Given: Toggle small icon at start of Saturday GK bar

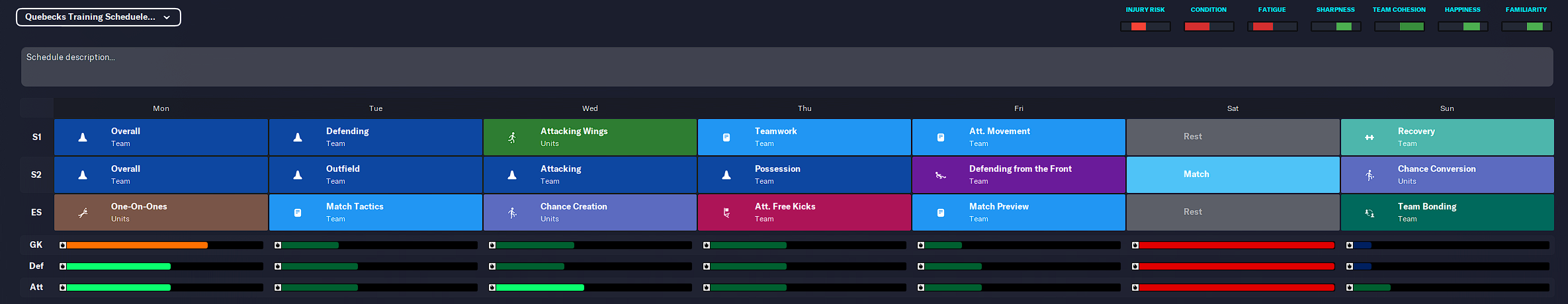Looking at the screenshot, I should coord(1135,245).
